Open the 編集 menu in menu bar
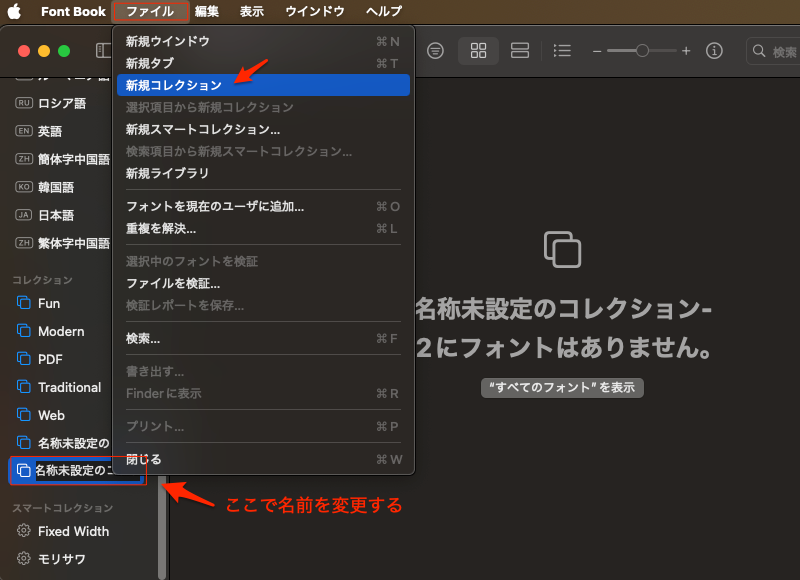The image size is (800, 580). pos(207,12)
